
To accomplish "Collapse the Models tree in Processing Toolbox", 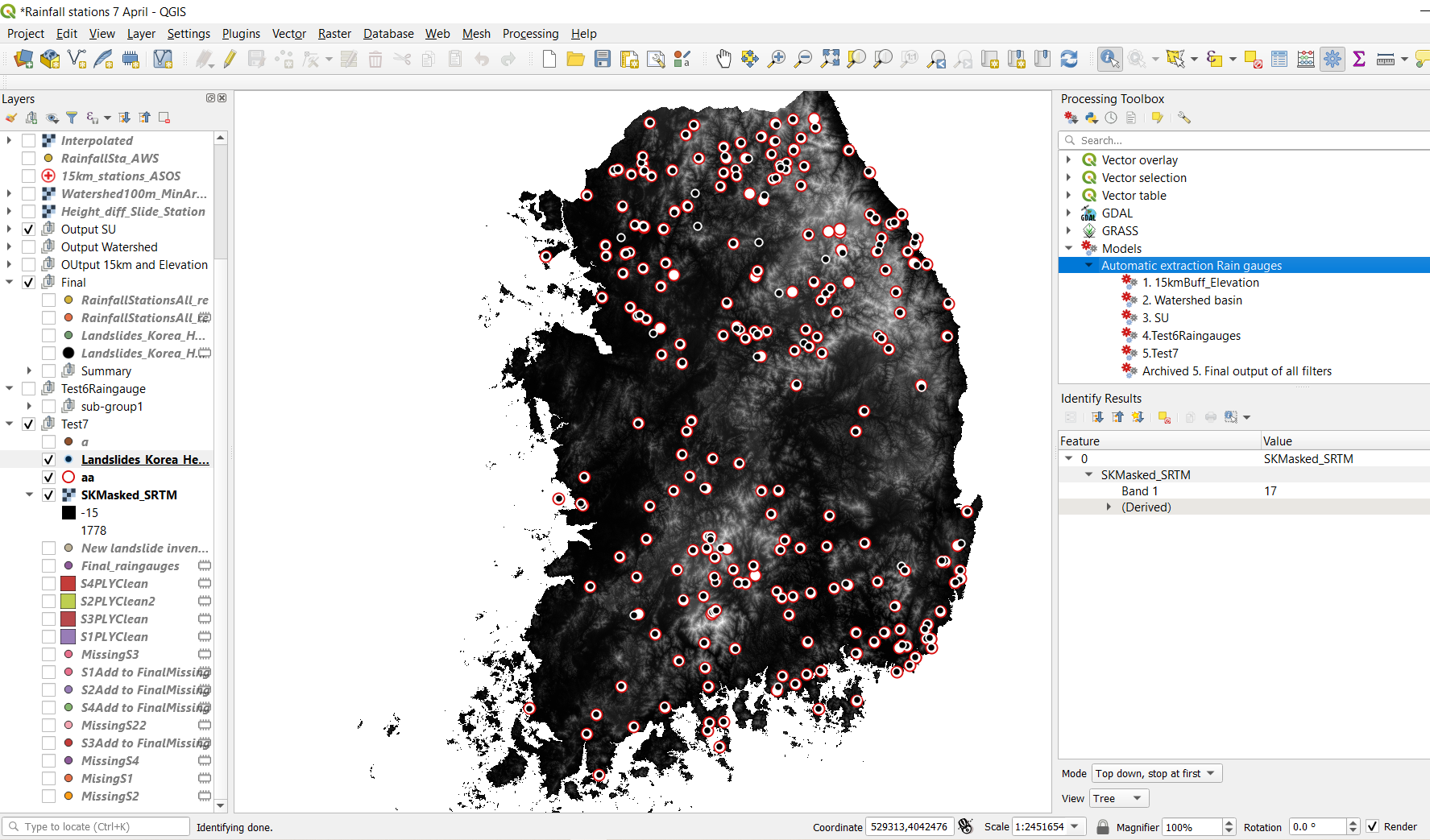I will pyautogui.click(x=1069, y=248).
